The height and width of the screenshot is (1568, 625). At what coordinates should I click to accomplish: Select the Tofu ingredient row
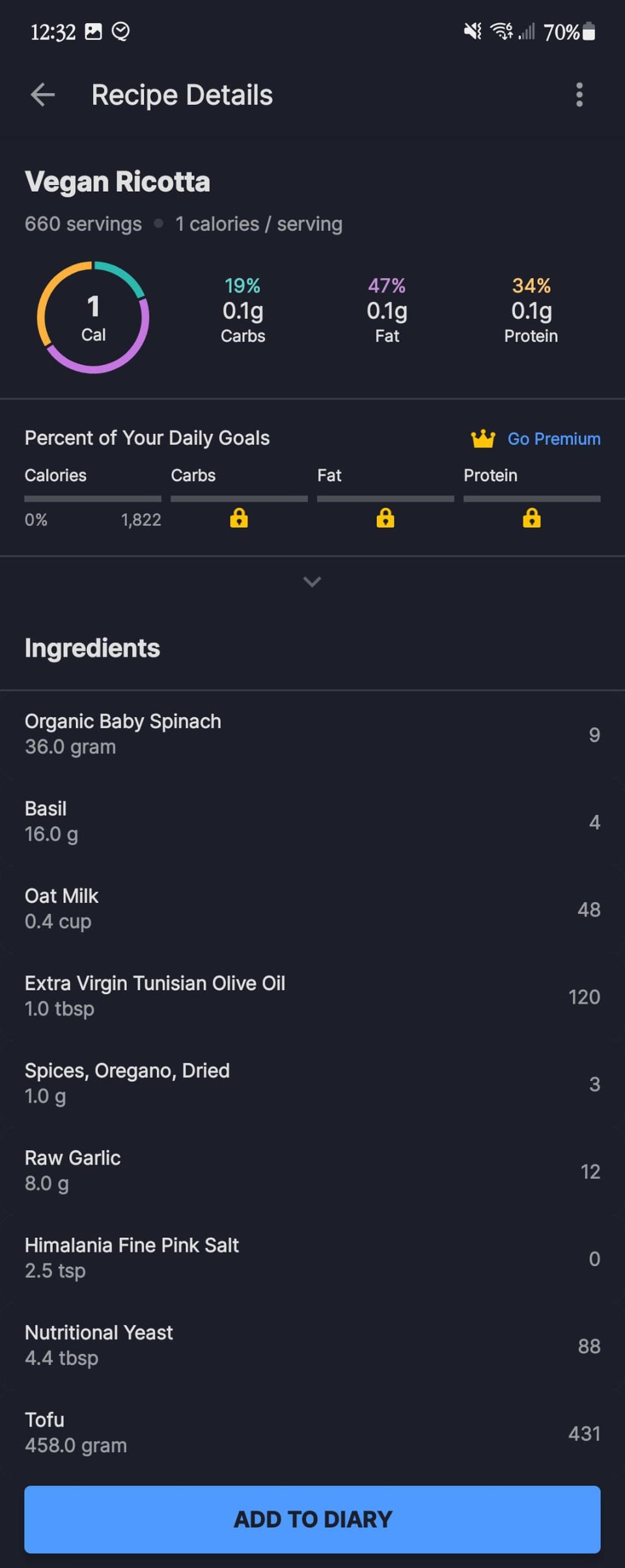pos(312,1432)
